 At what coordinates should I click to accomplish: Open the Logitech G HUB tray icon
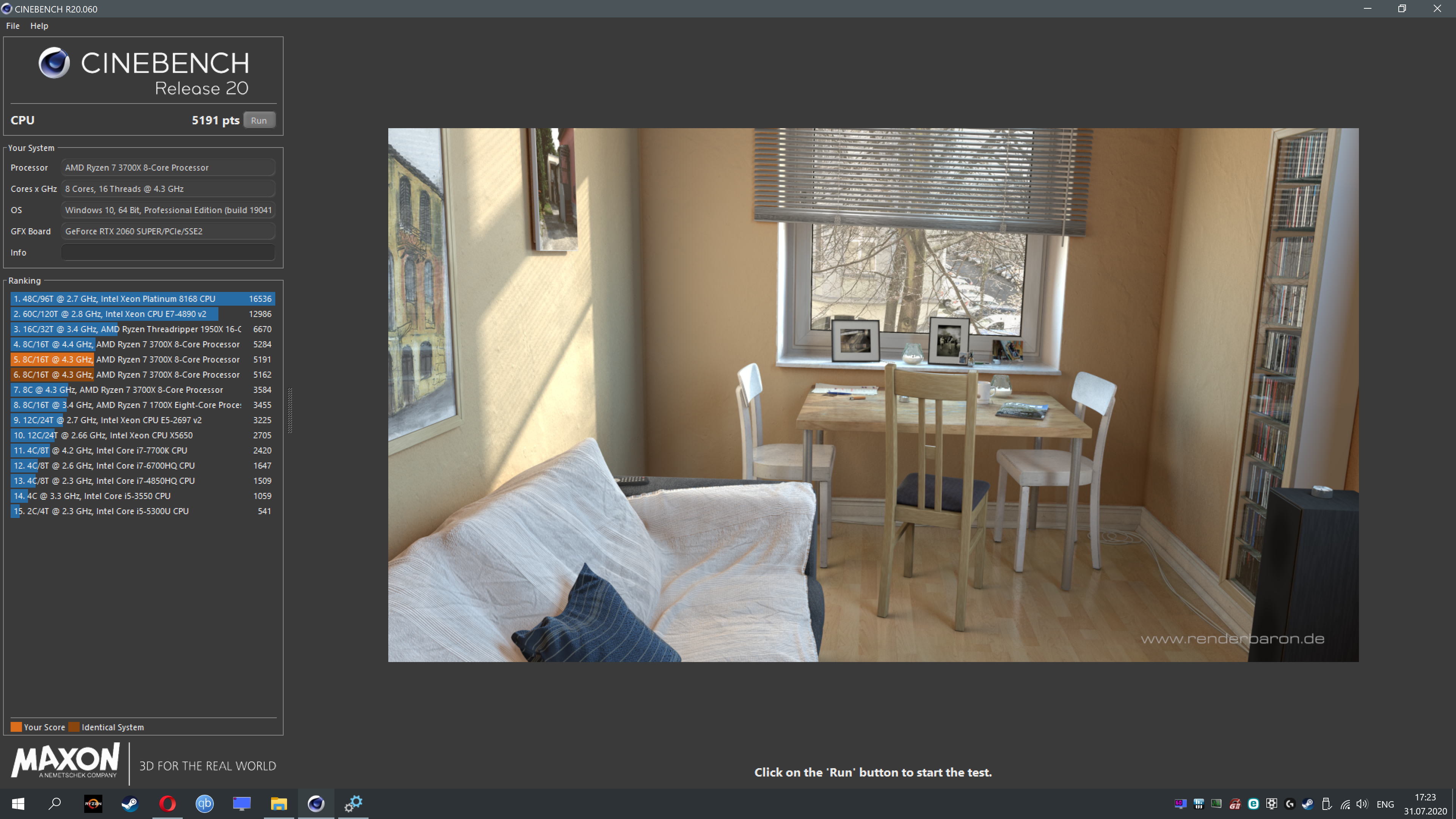(1290, 804)
